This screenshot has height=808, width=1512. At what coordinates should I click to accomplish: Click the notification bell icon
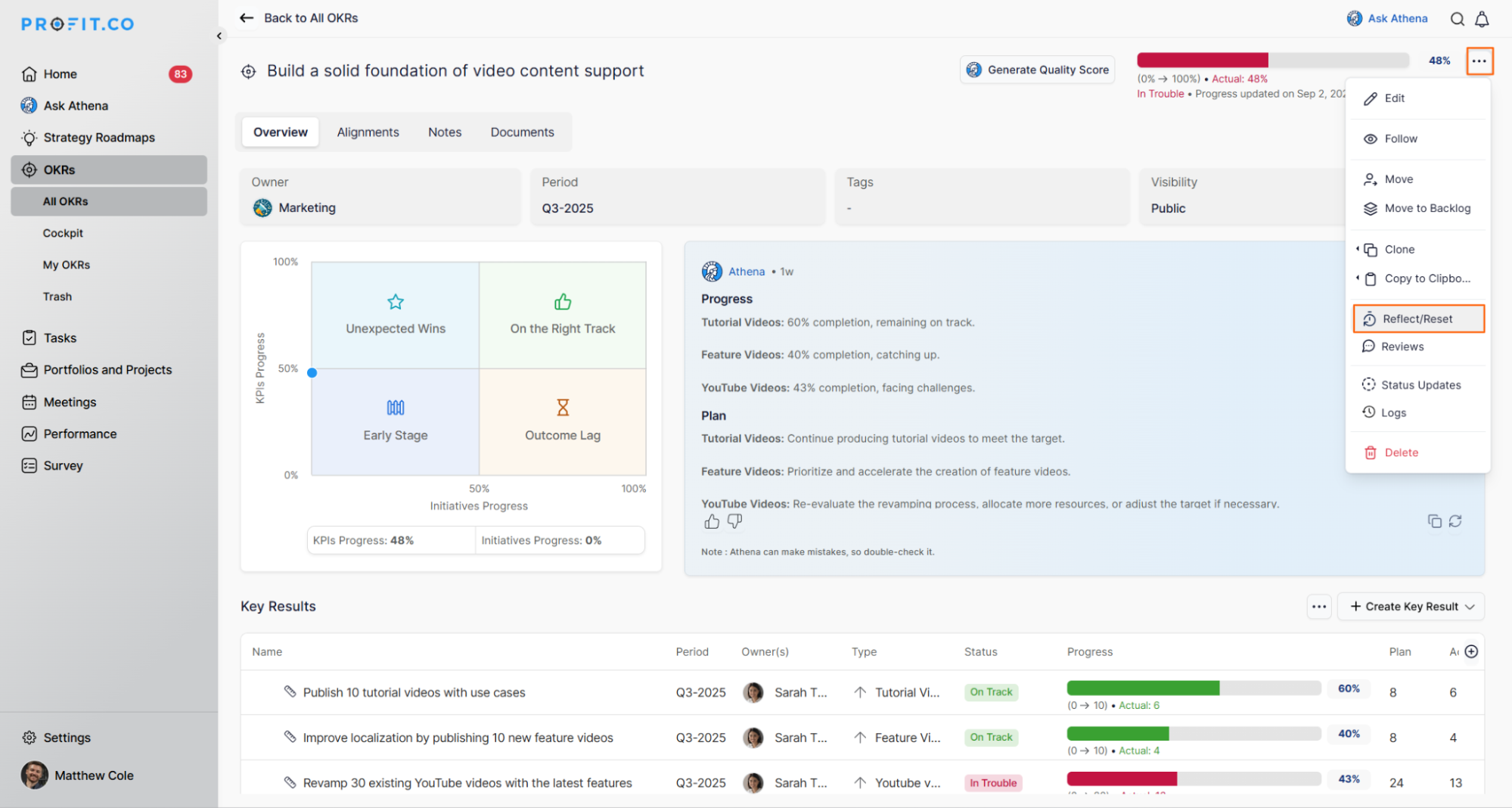pos(1482,19)
